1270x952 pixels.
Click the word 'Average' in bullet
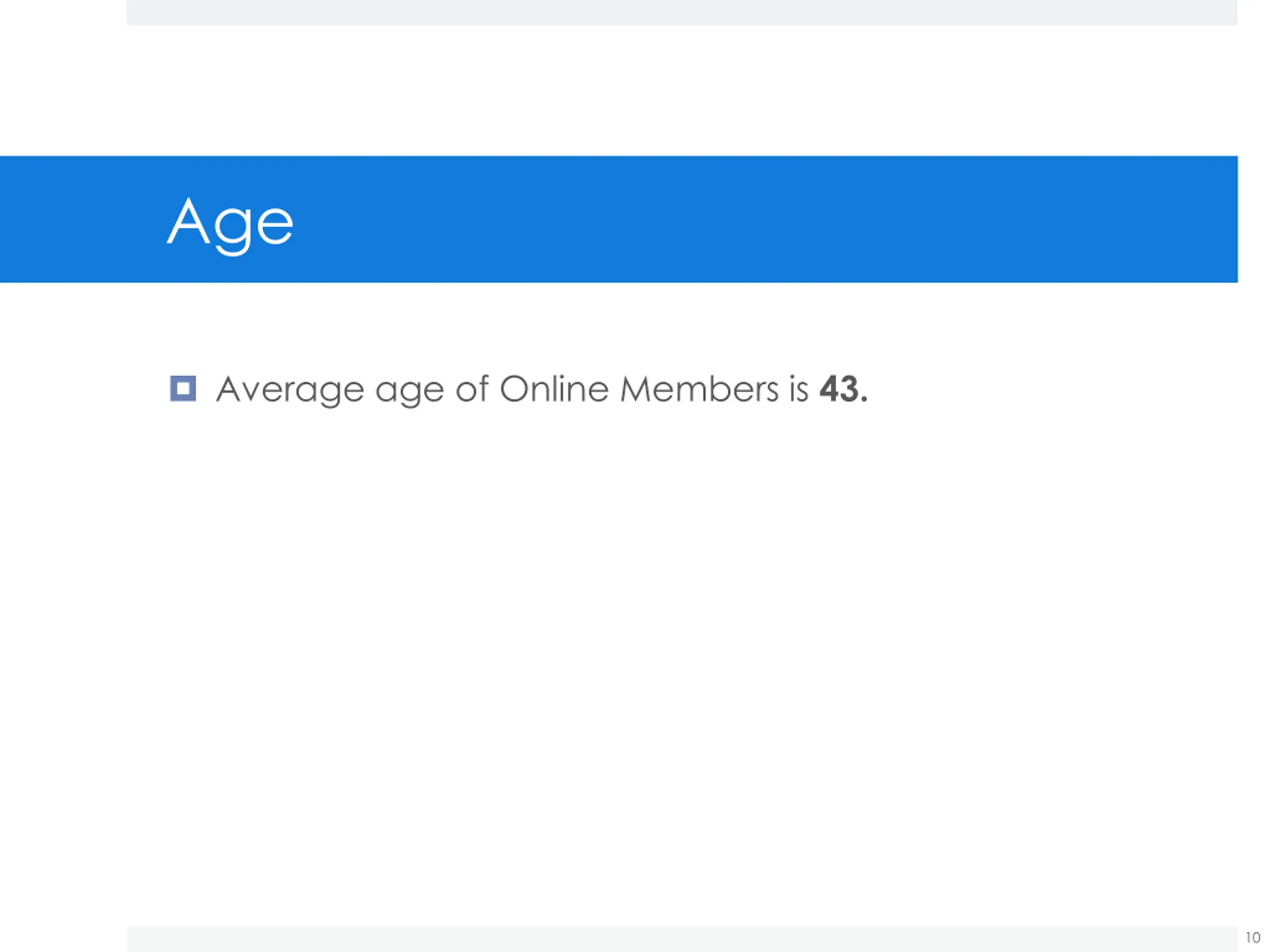pyautogui.click(x=289, y=389)
